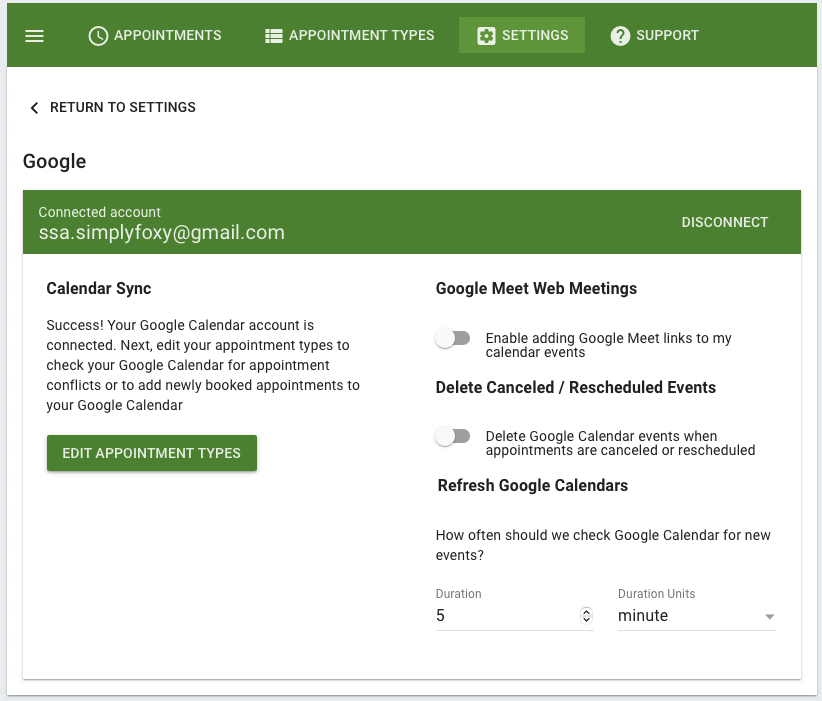This screenshot has height=701, width=822.
Task: Click the Duration stepper arrows
Action: coord(586,615)
